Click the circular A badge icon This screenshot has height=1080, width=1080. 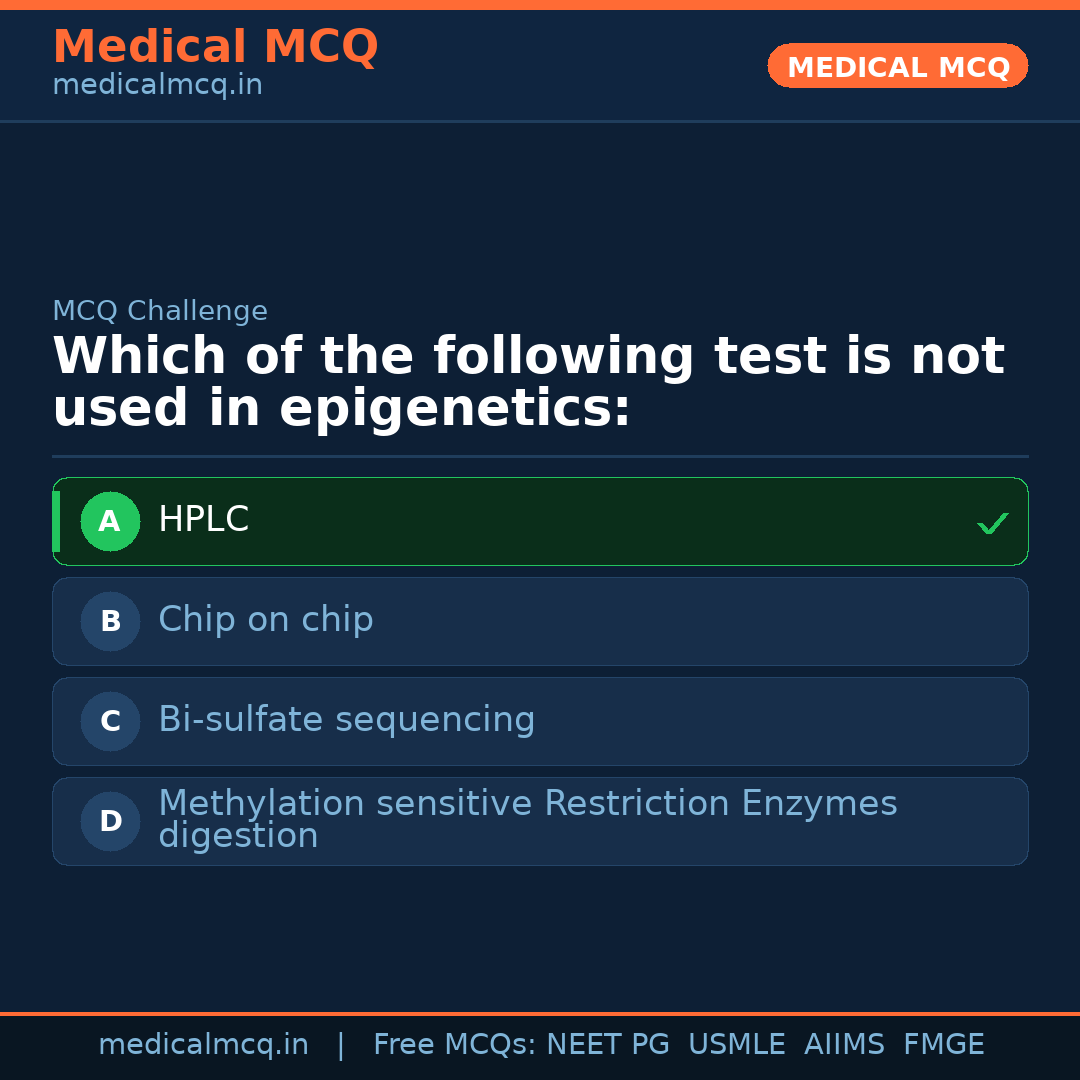point(110,521)
